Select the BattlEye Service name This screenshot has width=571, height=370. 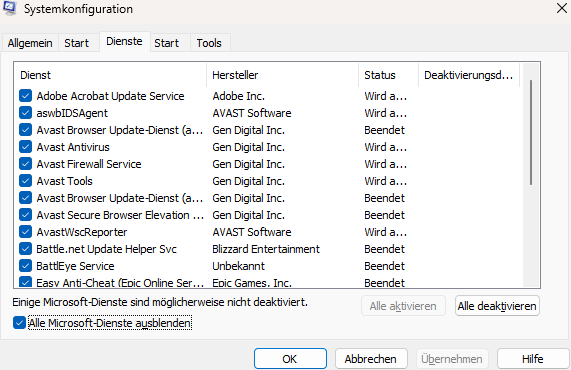[x=75, y=266]
